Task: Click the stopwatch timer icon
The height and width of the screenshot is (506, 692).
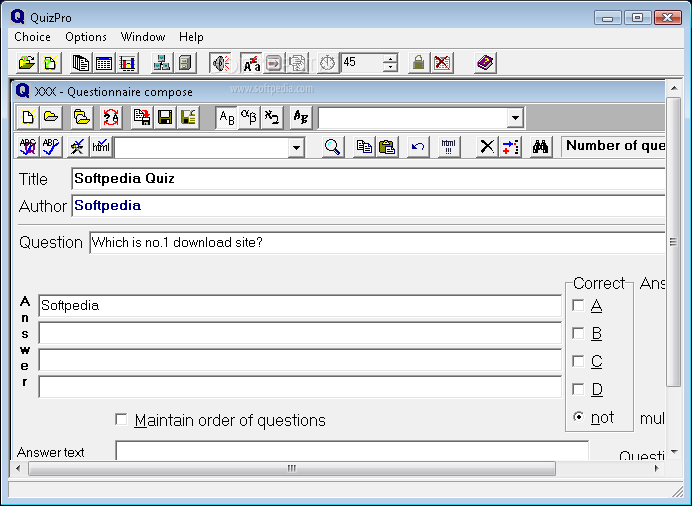Action: (327, 63)
